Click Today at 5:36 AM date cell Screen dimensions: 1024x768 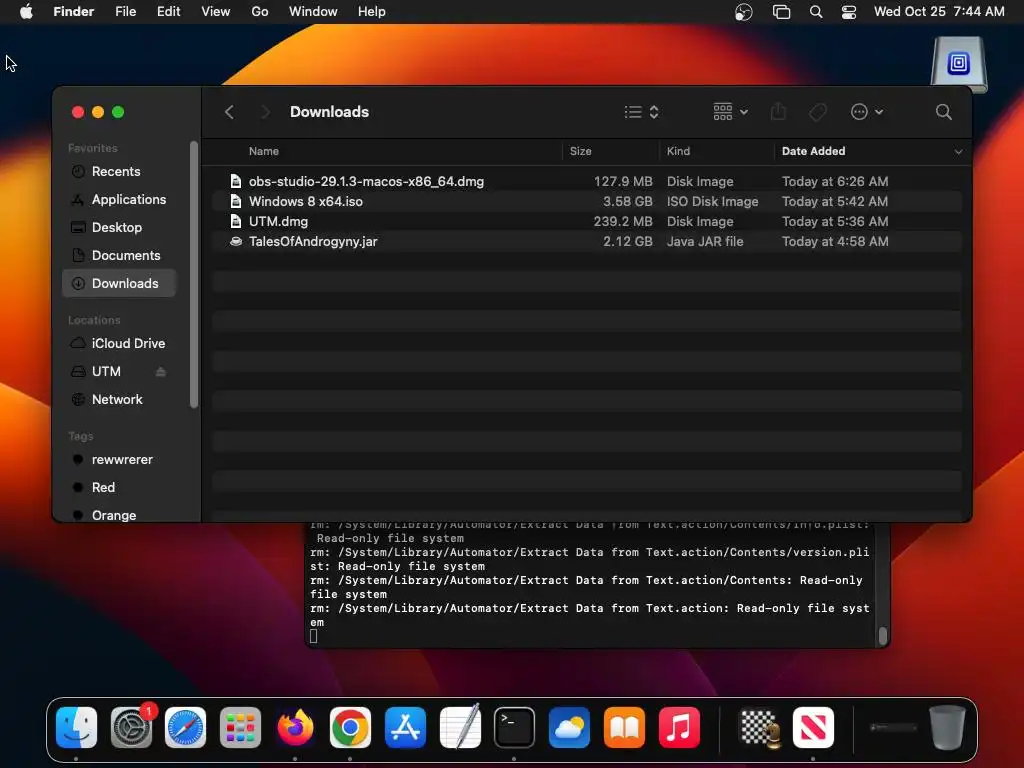[835, 221]
